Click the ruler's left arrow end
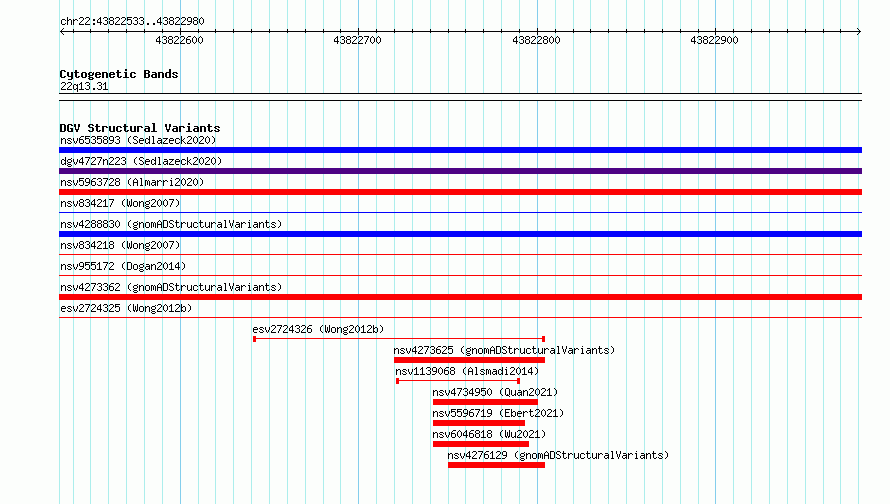Viewport: 890px width, 504px height. [62, 32]
